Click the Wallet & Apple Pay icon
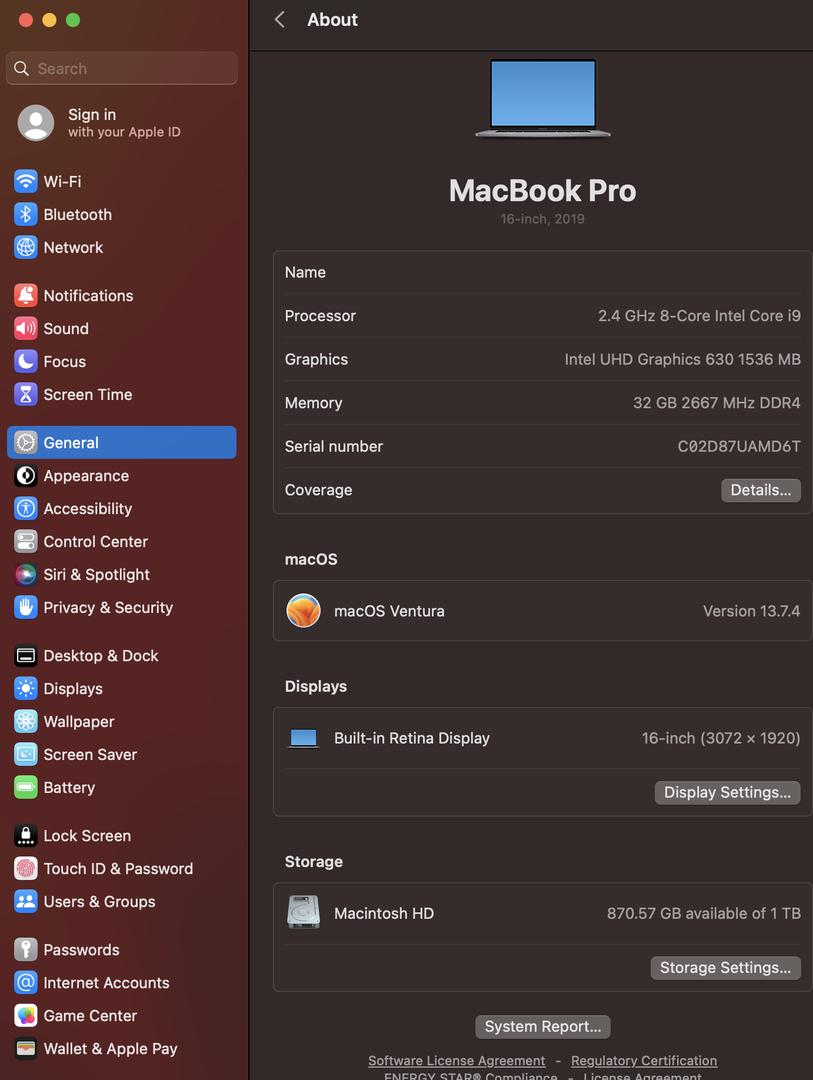 (x=25, y=1049)
